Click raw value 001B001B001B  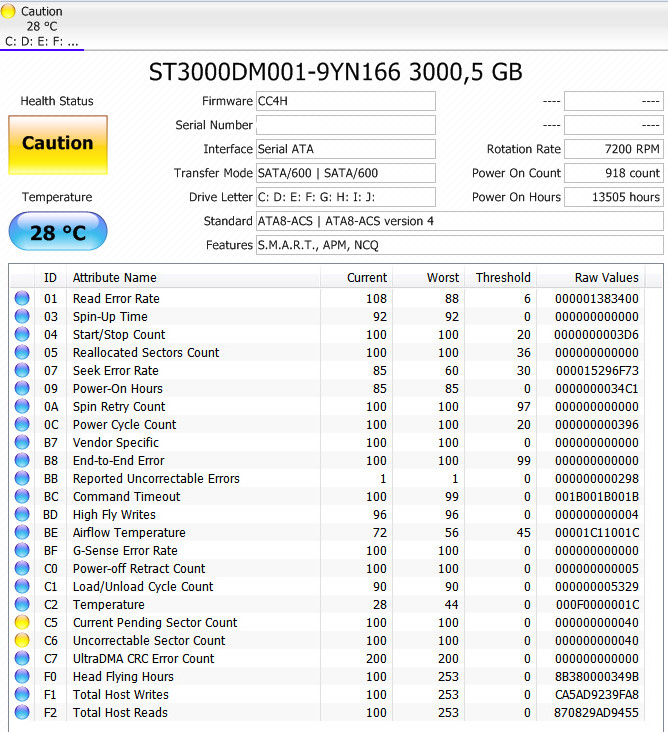point(597,496)
